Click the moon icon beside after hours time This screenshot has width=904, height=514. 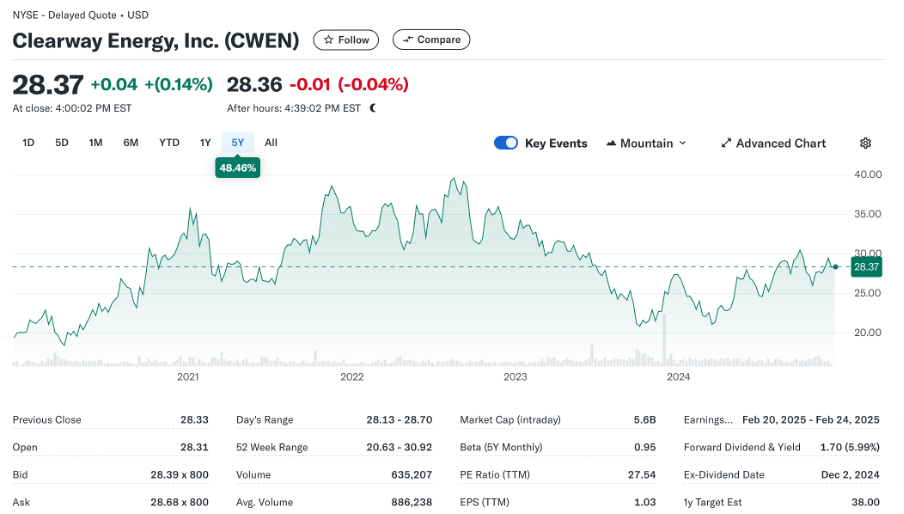[x=373, y=108]
